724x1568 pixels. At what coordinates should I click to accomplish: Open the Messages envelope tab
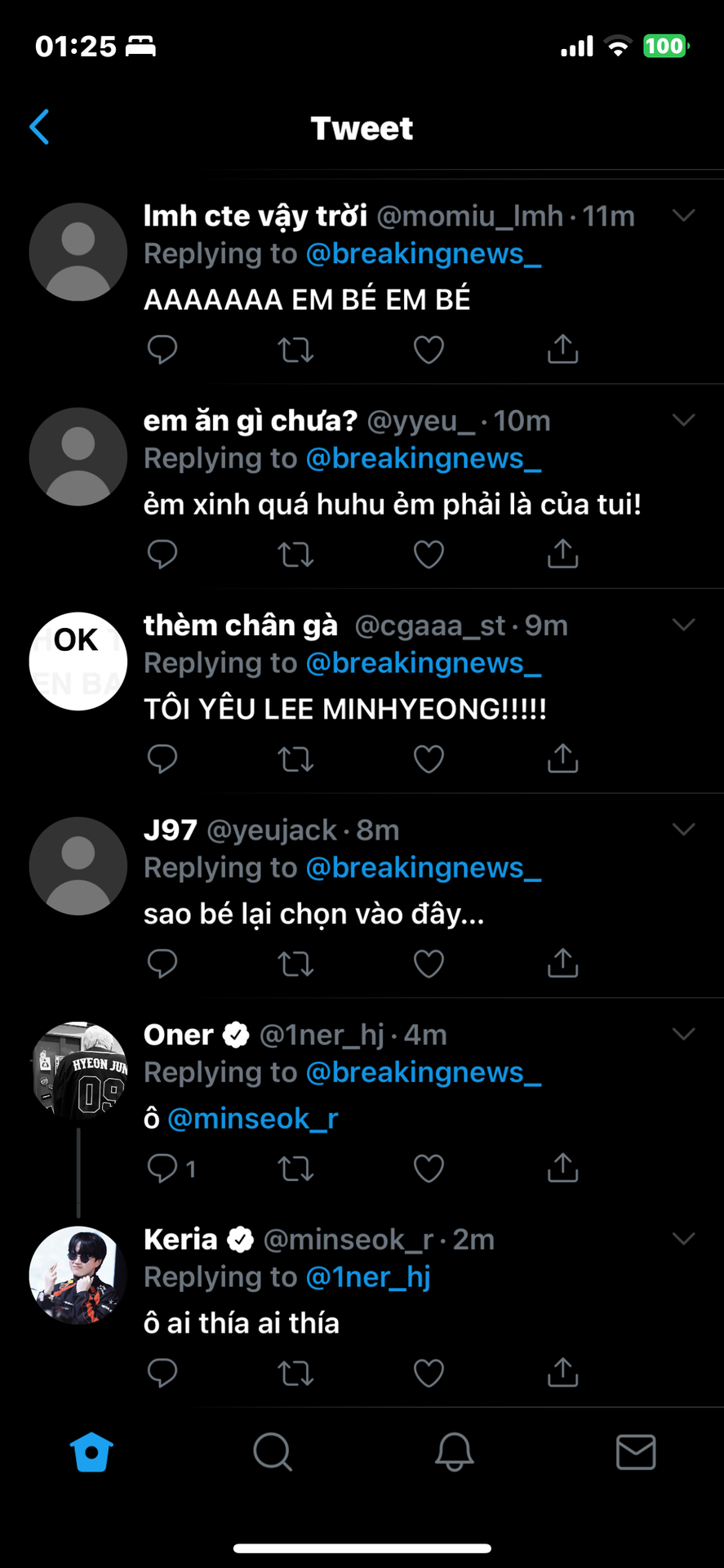click(636, 1452)
